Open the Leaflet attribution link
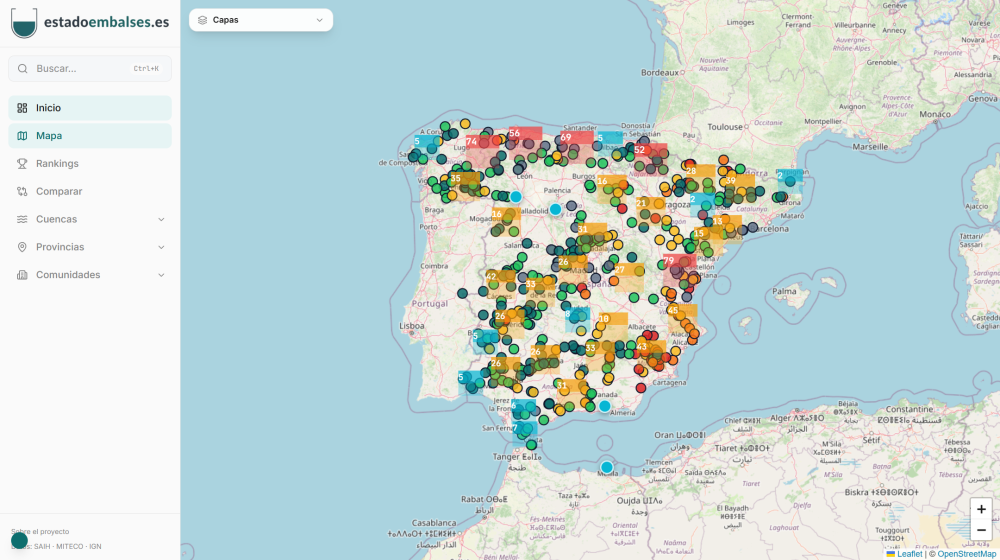This screenshot has height=560, width=1000. [x=909, y=554]
